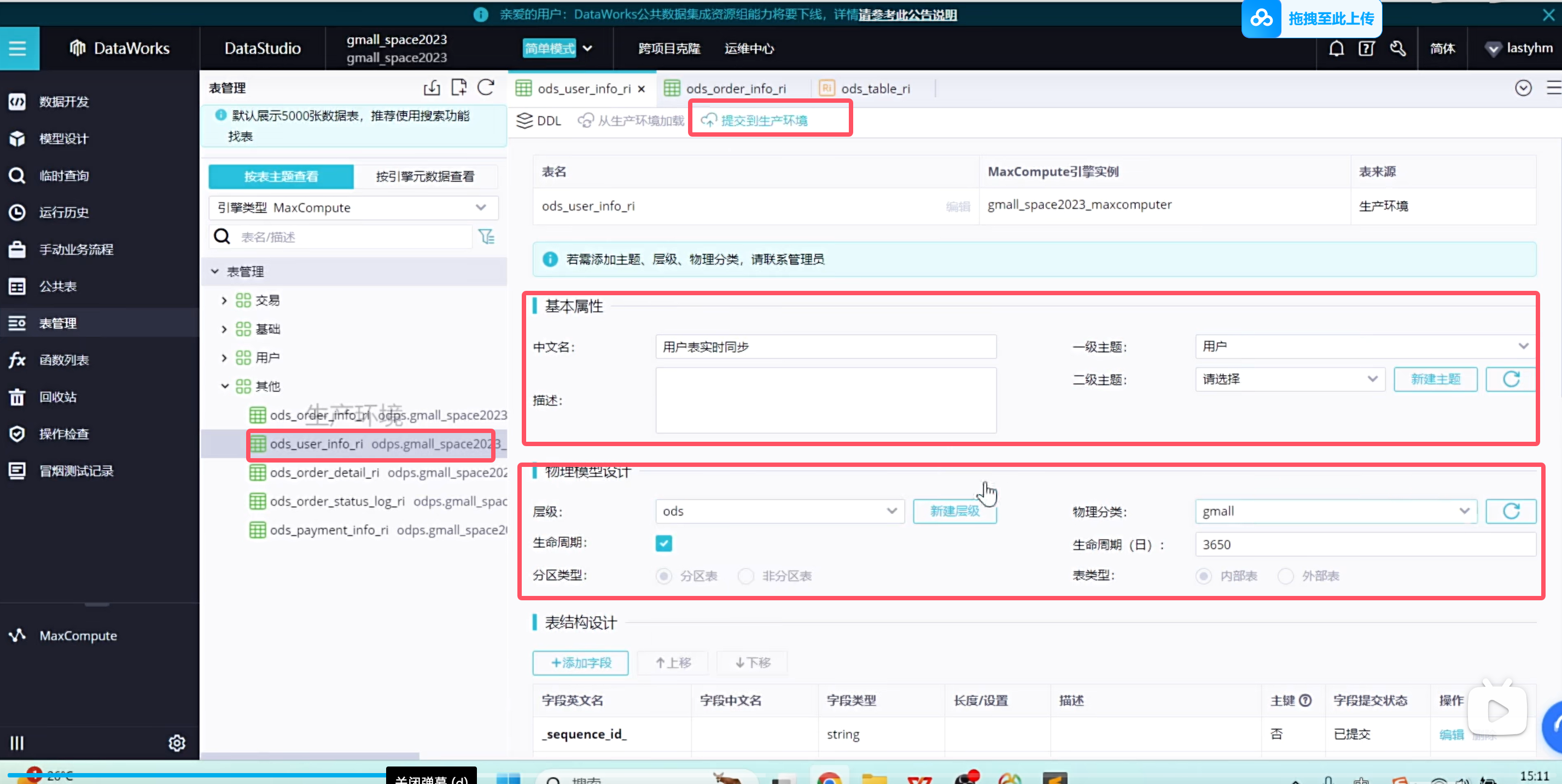
Task: Click the import table icon in 表管理 header
Action: click(x=432, y=88)
